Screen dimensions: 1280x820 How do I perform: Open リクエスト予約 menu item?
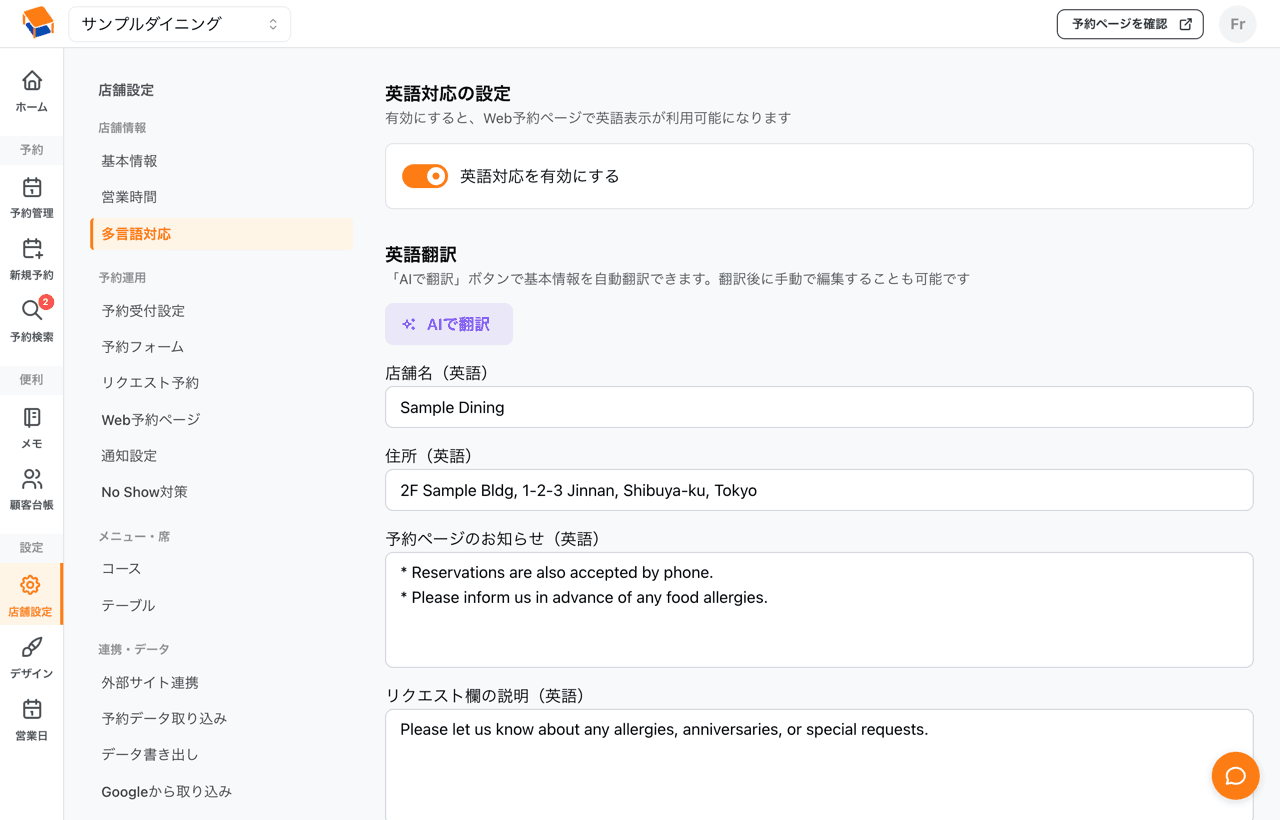pyautogui.click(x=150, y=383)
